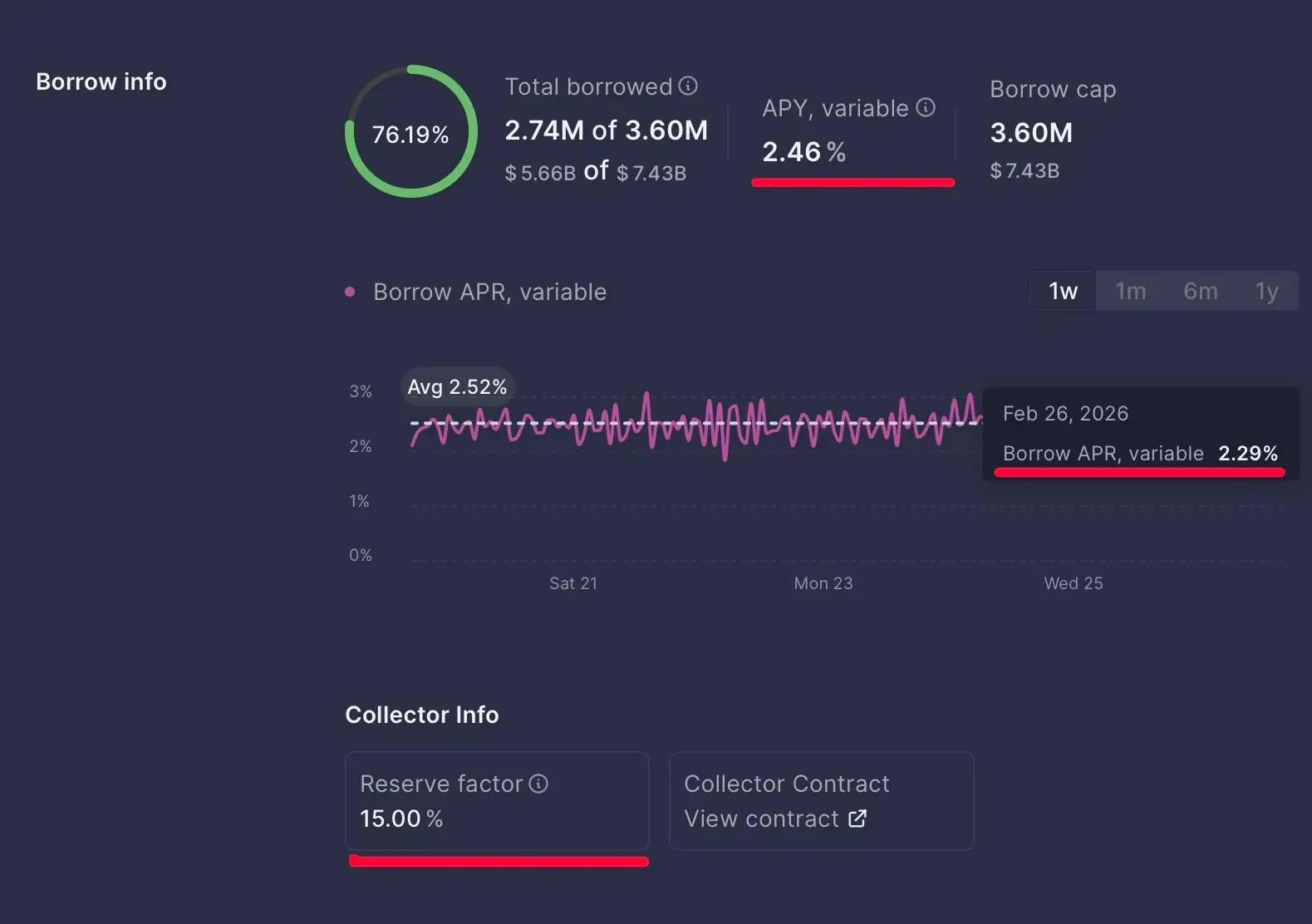Screen dimensions: 1312x924
Task: Click the Borrow cap 3.60M value
Action: tap(1031, 133)
